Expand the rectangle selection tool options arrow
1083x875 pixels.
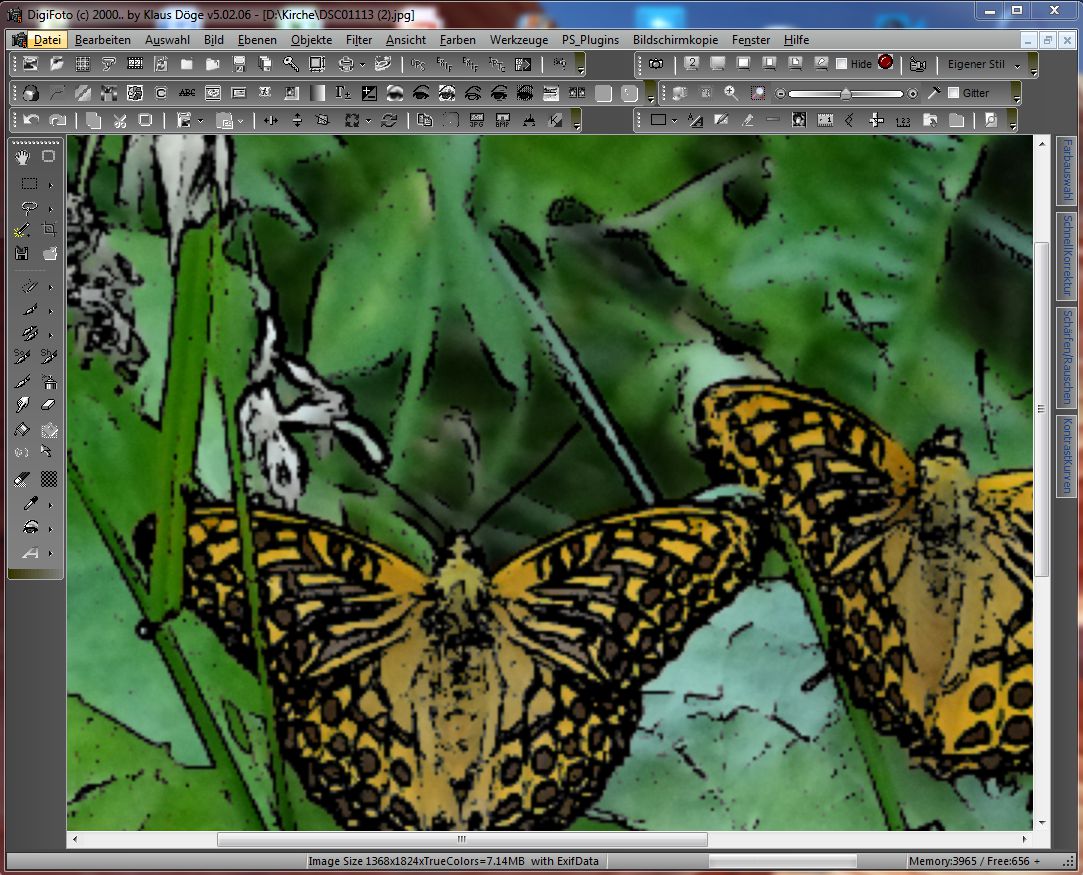[x=50, y=185]
